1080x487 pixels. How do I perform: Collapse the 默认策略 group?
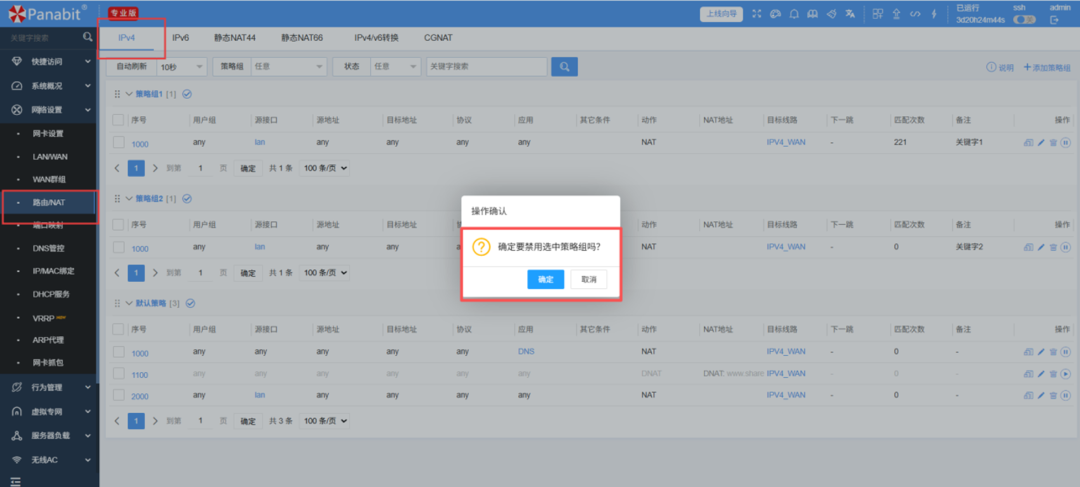click(128, 303)
